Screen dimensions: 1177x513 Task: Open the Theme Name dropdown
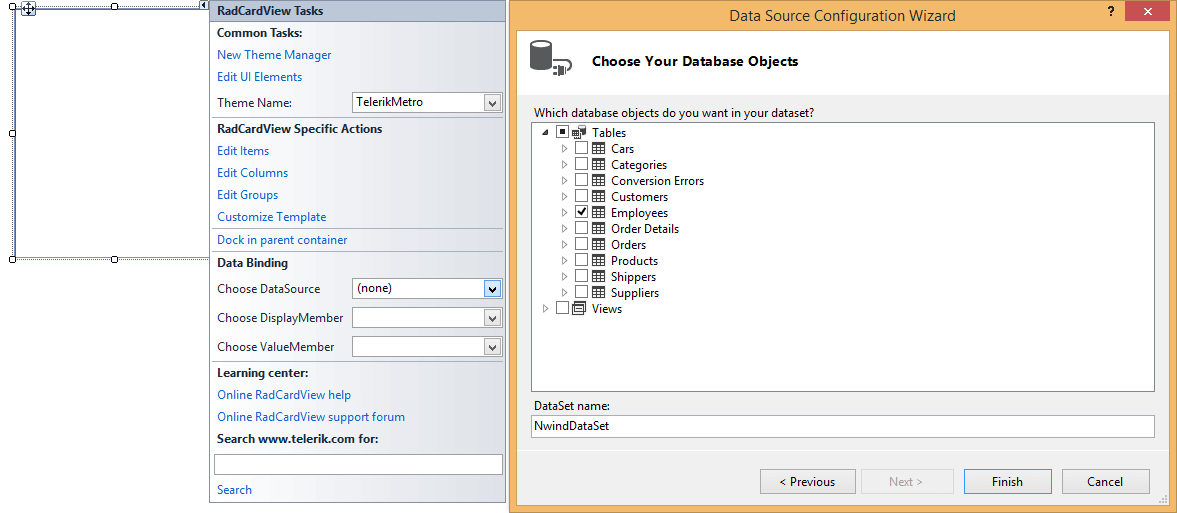pos(492,103)
